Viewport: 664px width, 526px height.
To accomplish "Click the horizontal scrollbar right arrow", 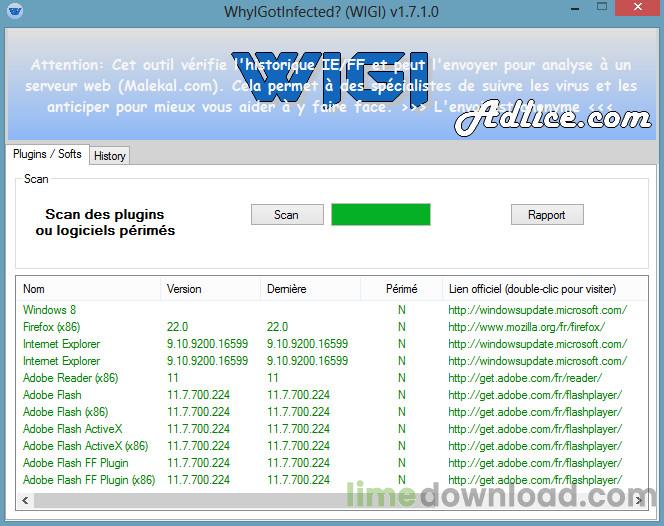I will tap(639, 501).
